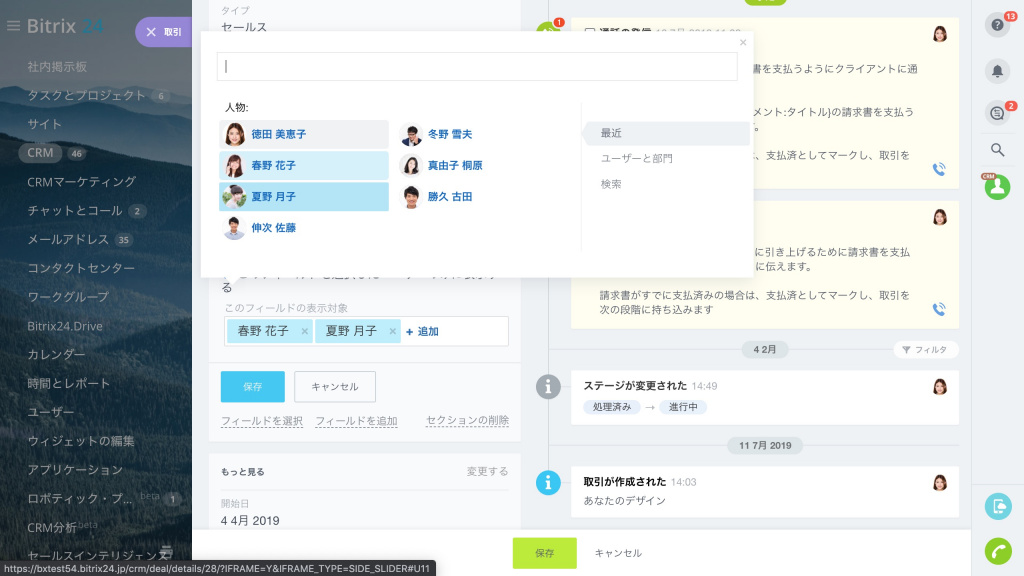Image resolution: width=1024 pixels, height=576 pixels.
Task: Click the user search input field
Action: (x=477, y=66)
